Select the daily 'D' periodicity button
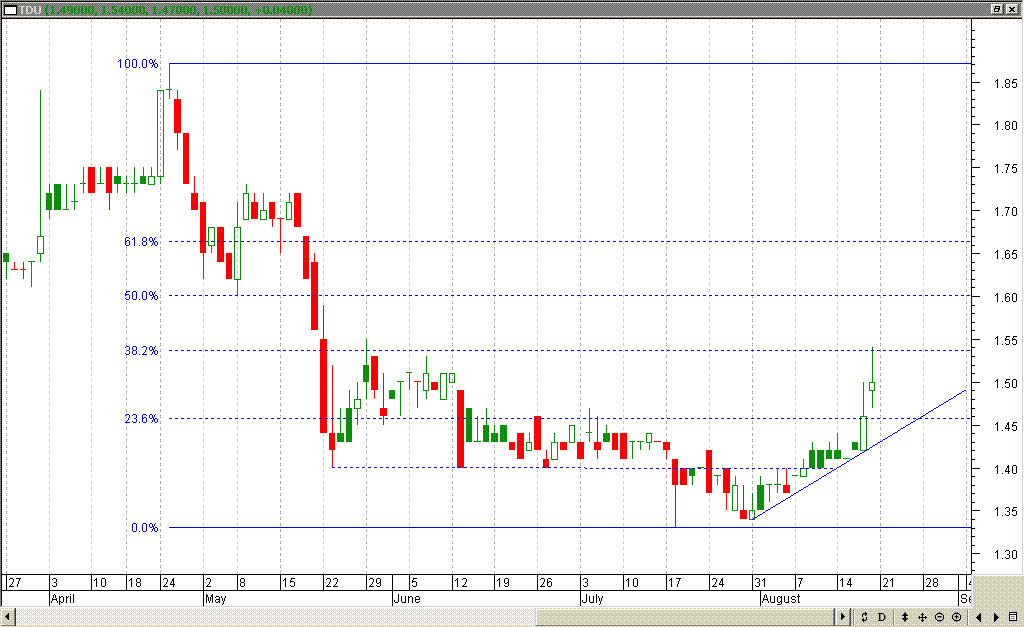Image resolution: width=1024 pixels, height=627 pixels. point(881,617)
